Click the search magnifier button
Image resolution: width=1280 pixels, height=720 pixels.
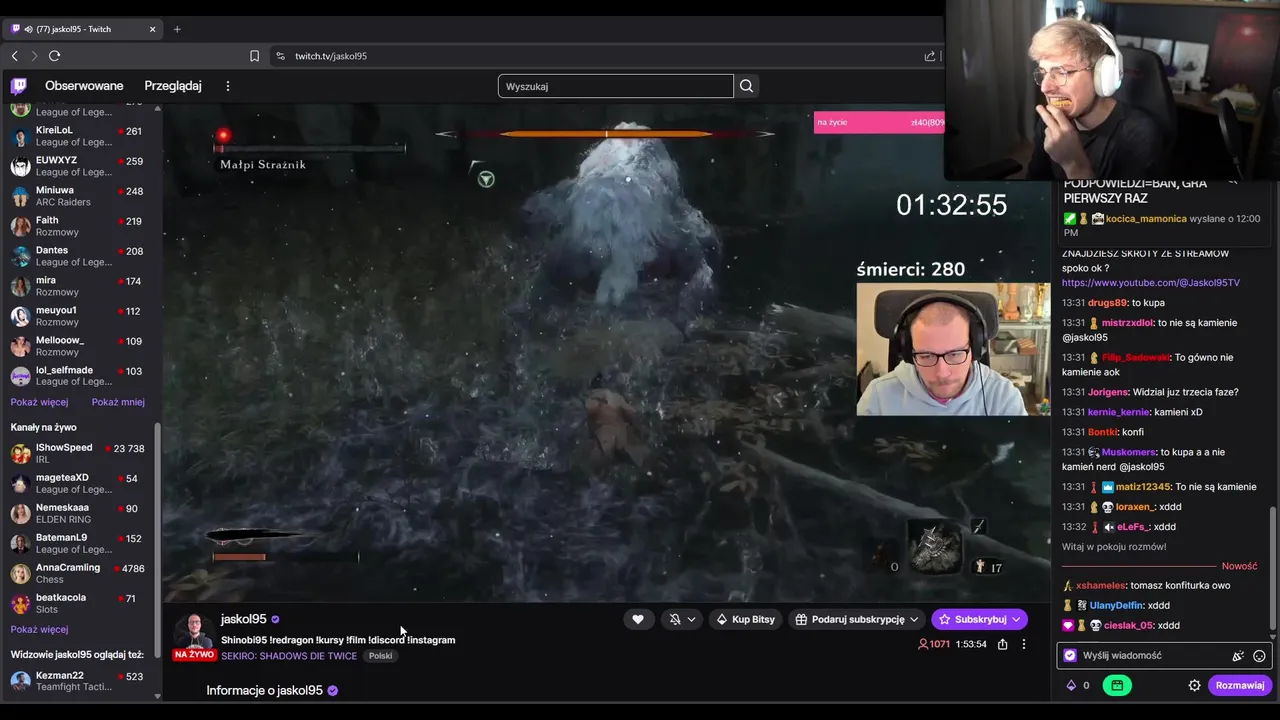[x=746, y=86]
